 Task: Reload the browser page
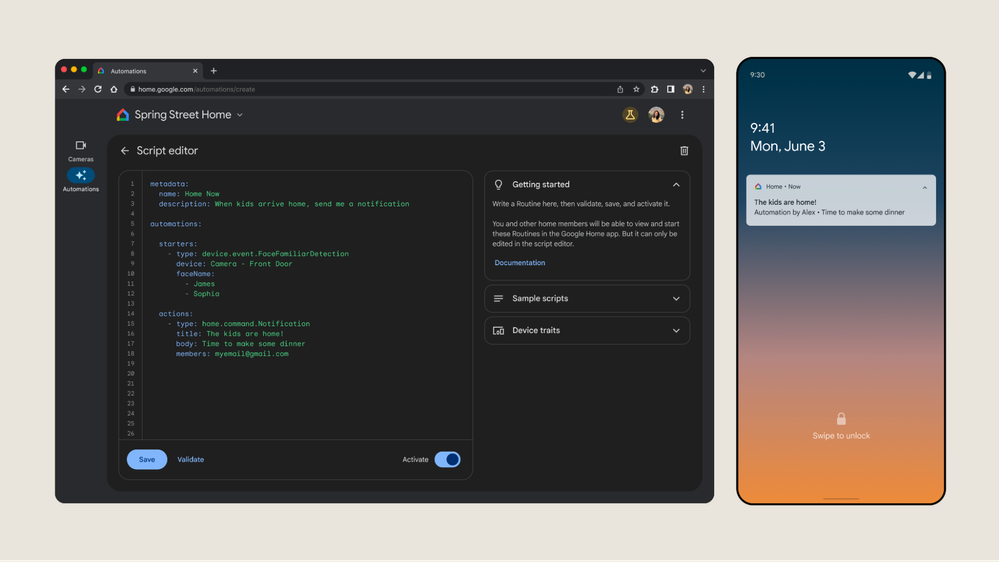97,89
